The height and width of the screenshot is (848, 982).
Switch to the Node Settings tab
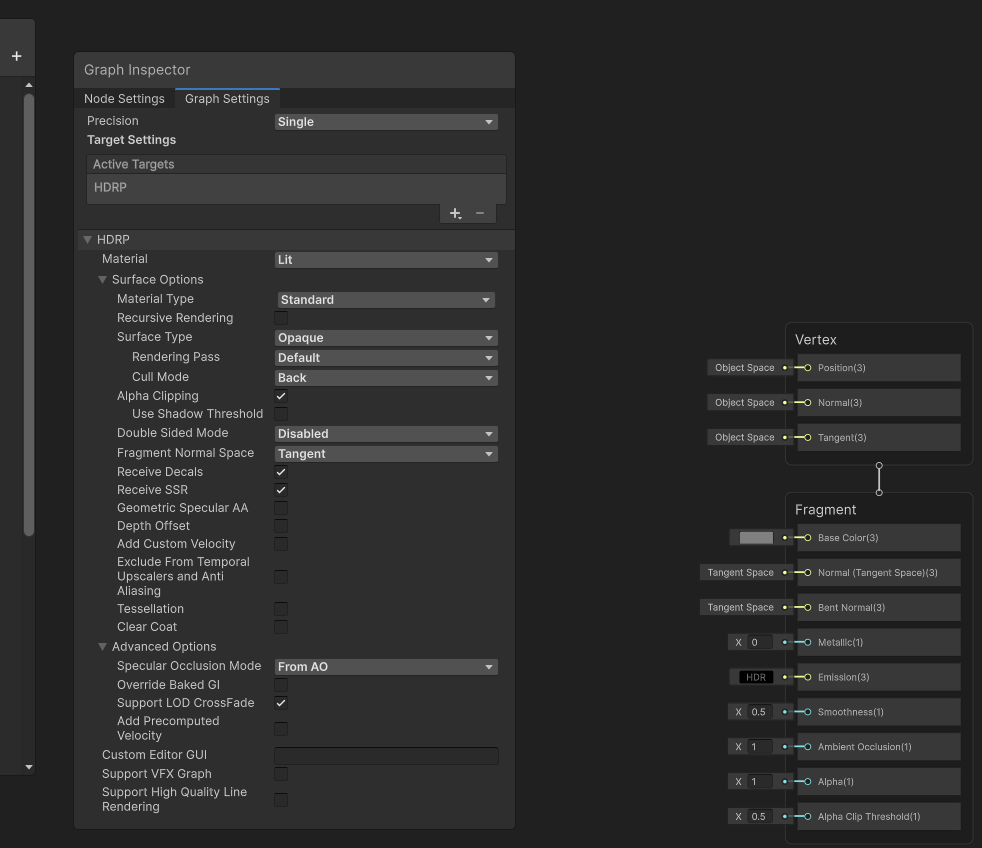(x=124, y=99)
